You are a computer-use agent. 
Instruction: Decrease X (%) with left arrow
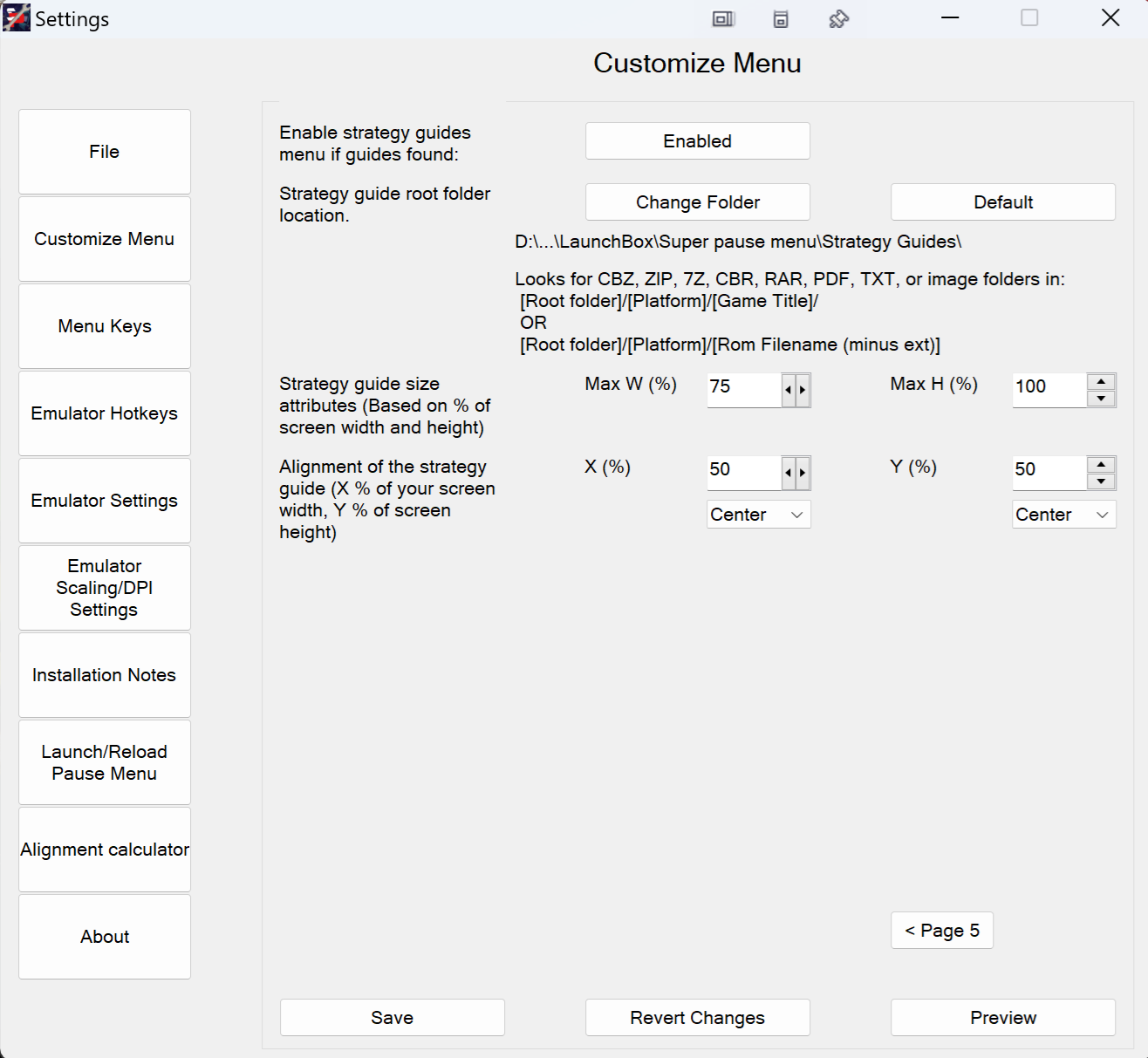(x=789, y=473)
